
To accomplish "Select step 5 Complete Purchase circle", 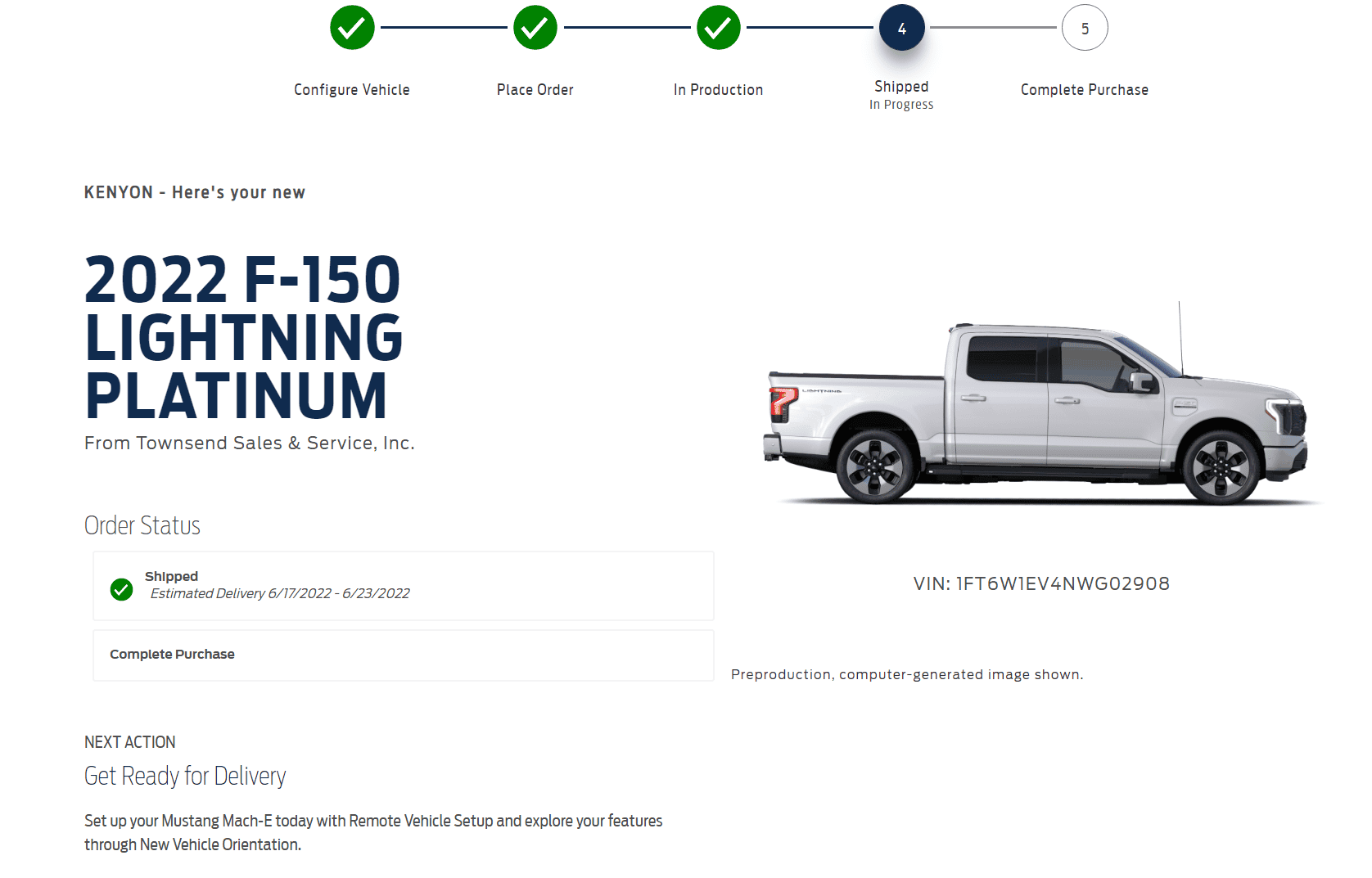I will click(1085, 28).
